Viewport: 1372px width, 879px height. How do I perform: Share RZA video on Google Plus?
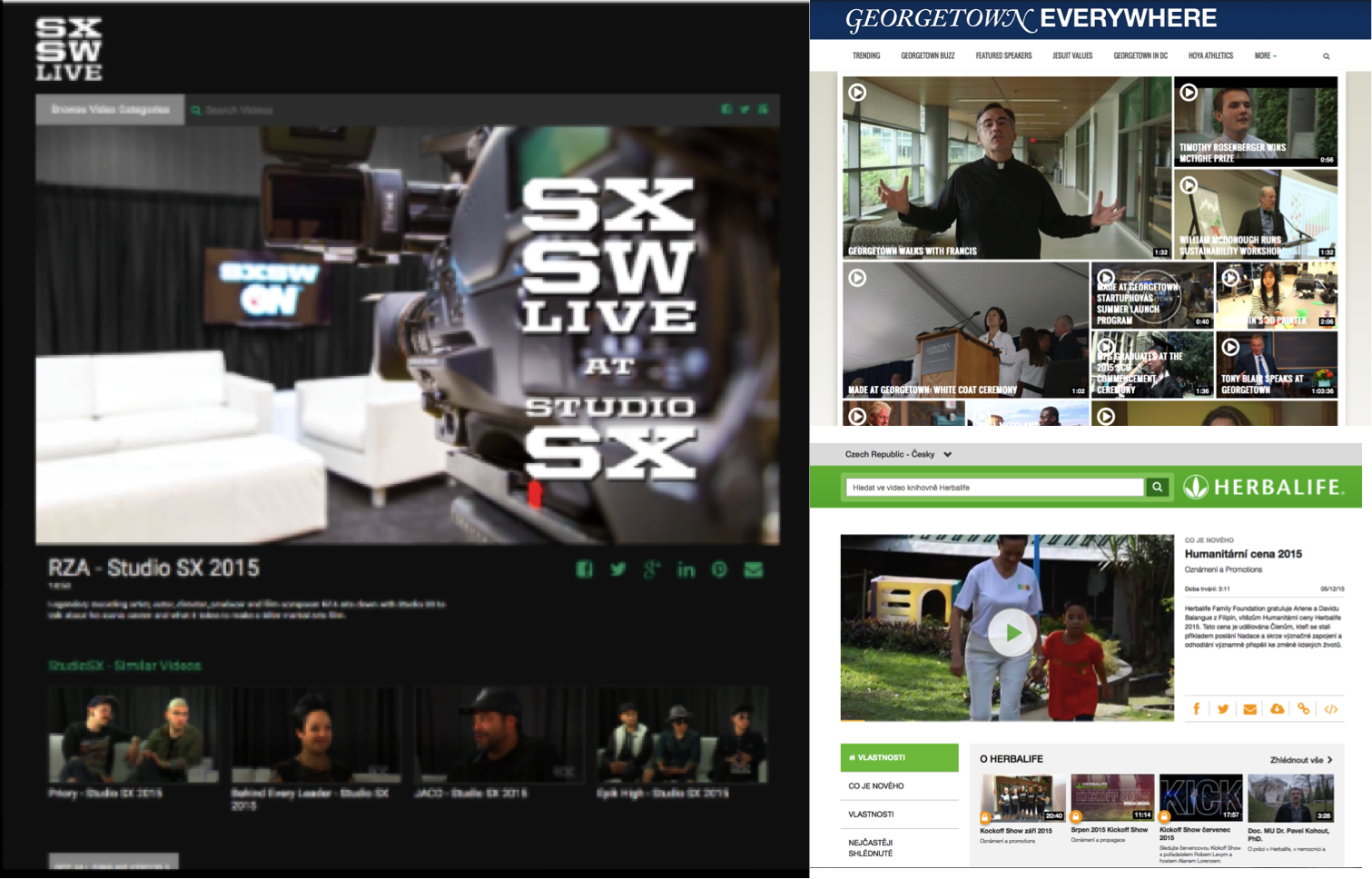651,569
